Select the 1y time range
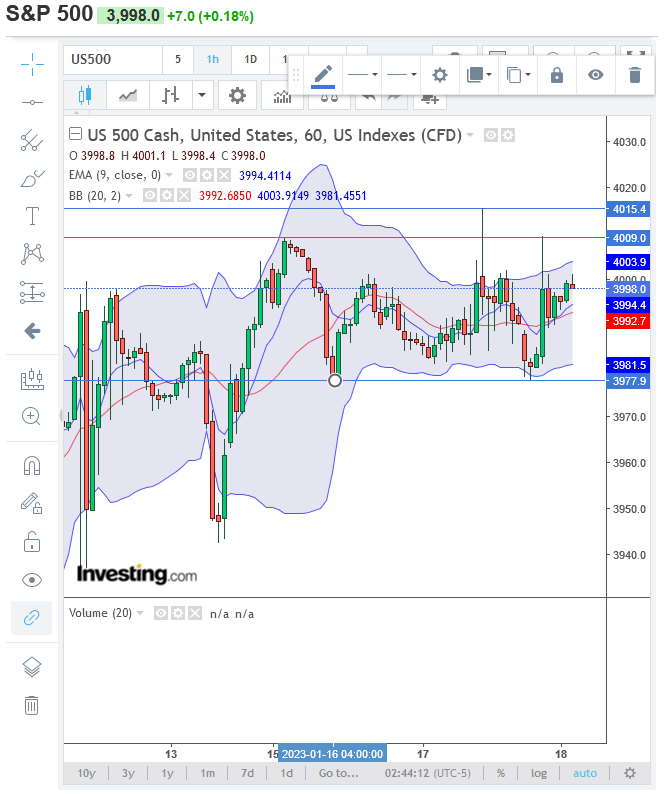665x794 pixels. [x=168, y=773]
